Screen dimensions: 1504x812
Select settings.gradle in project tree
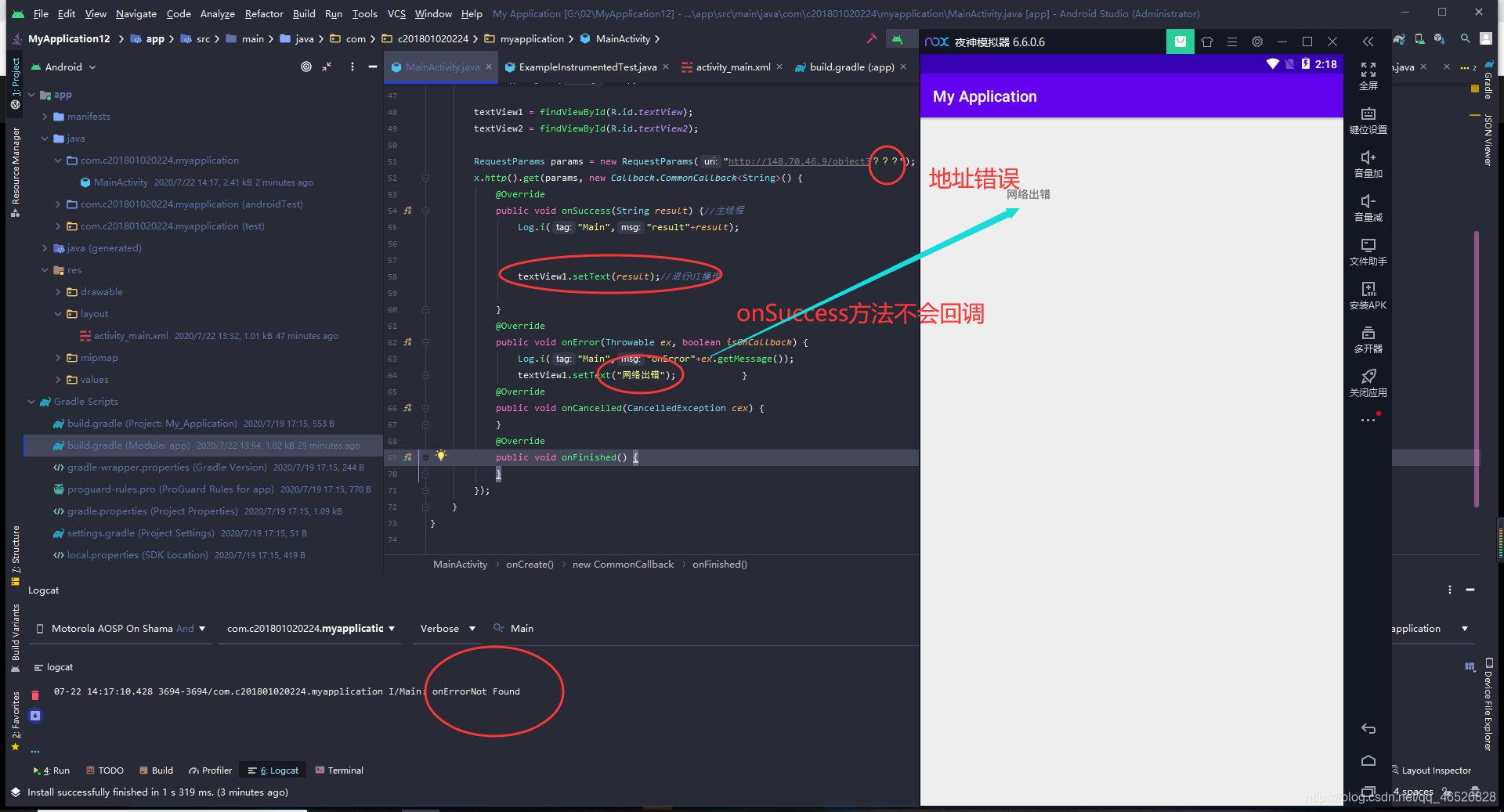(140, 533)
